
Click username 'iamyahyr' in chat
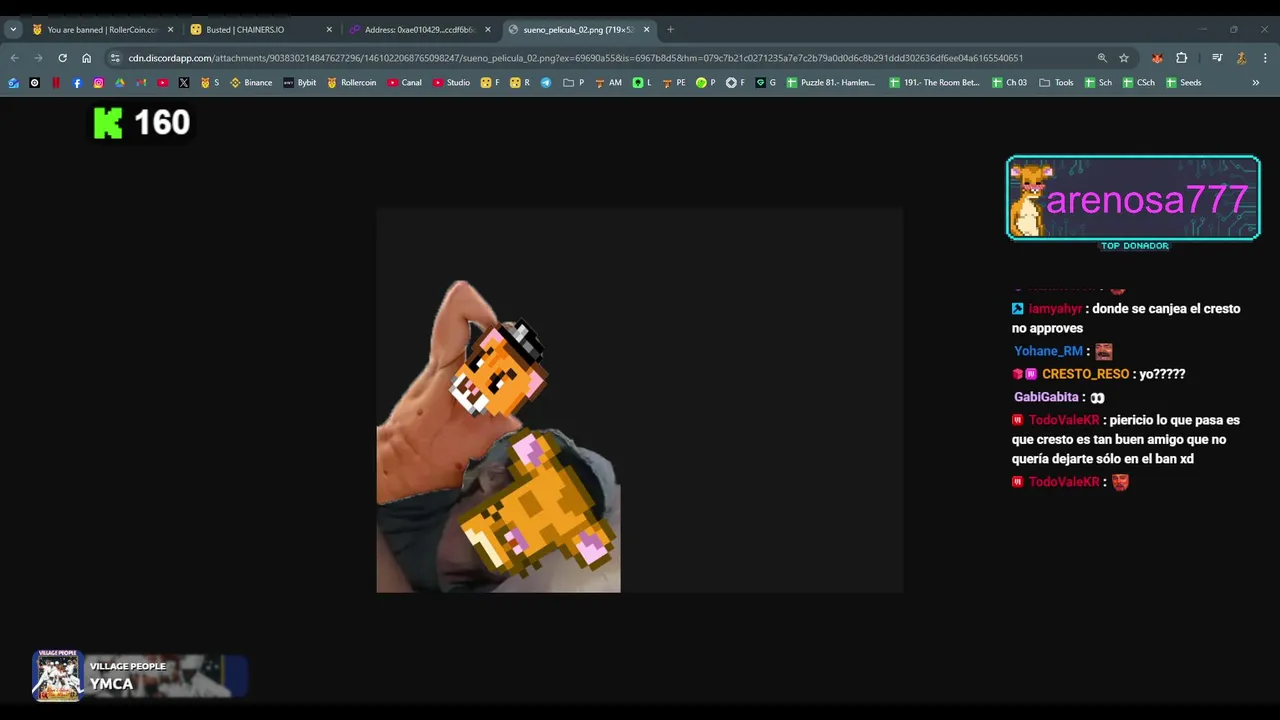(x=1055, y=309)
